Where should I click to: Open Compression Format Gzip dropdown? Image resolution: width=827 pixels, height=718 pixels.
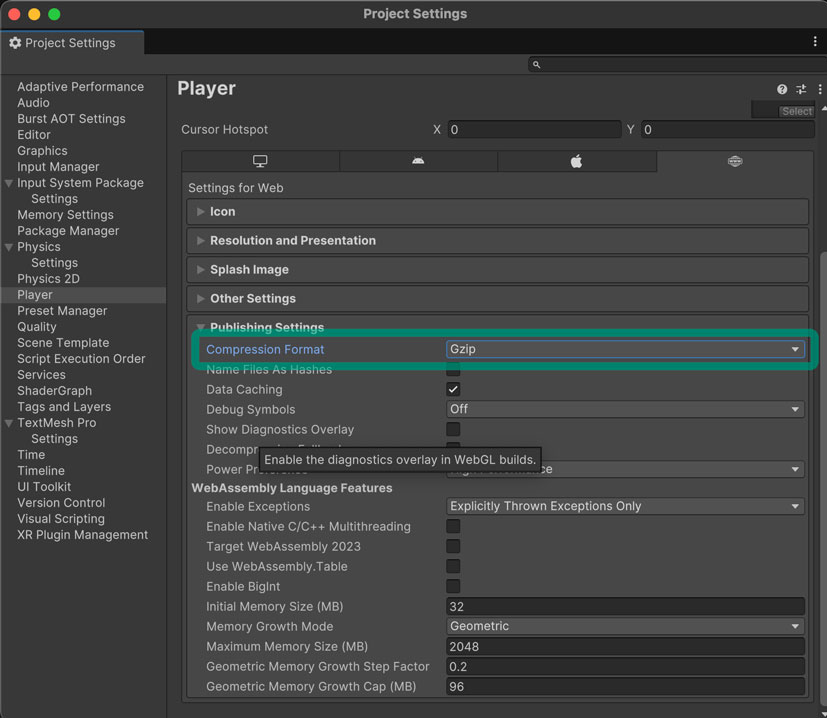pos(625,349)
